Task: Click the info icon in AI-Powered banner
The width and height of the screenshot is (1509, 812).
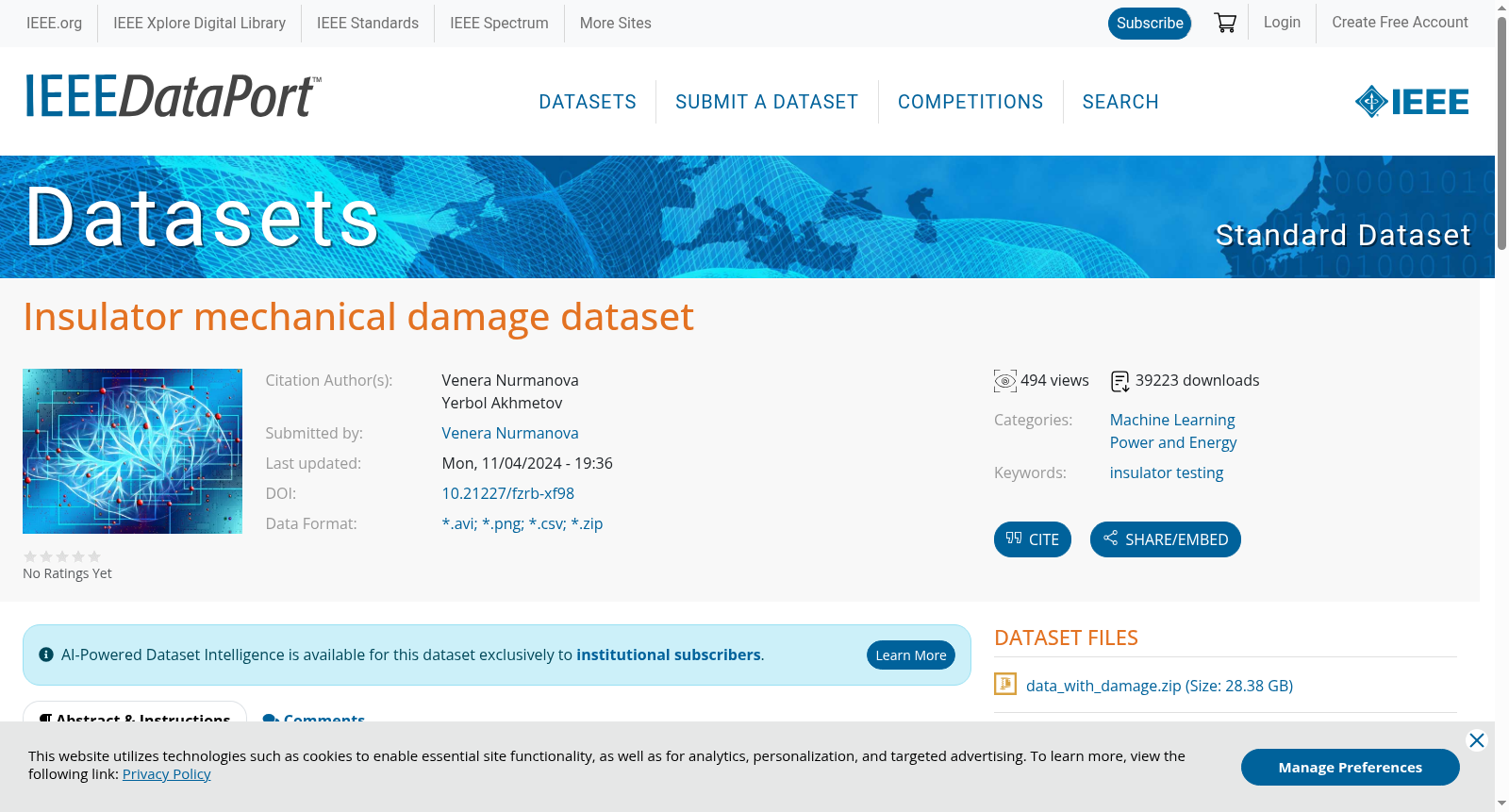Action: coord(46,655)
